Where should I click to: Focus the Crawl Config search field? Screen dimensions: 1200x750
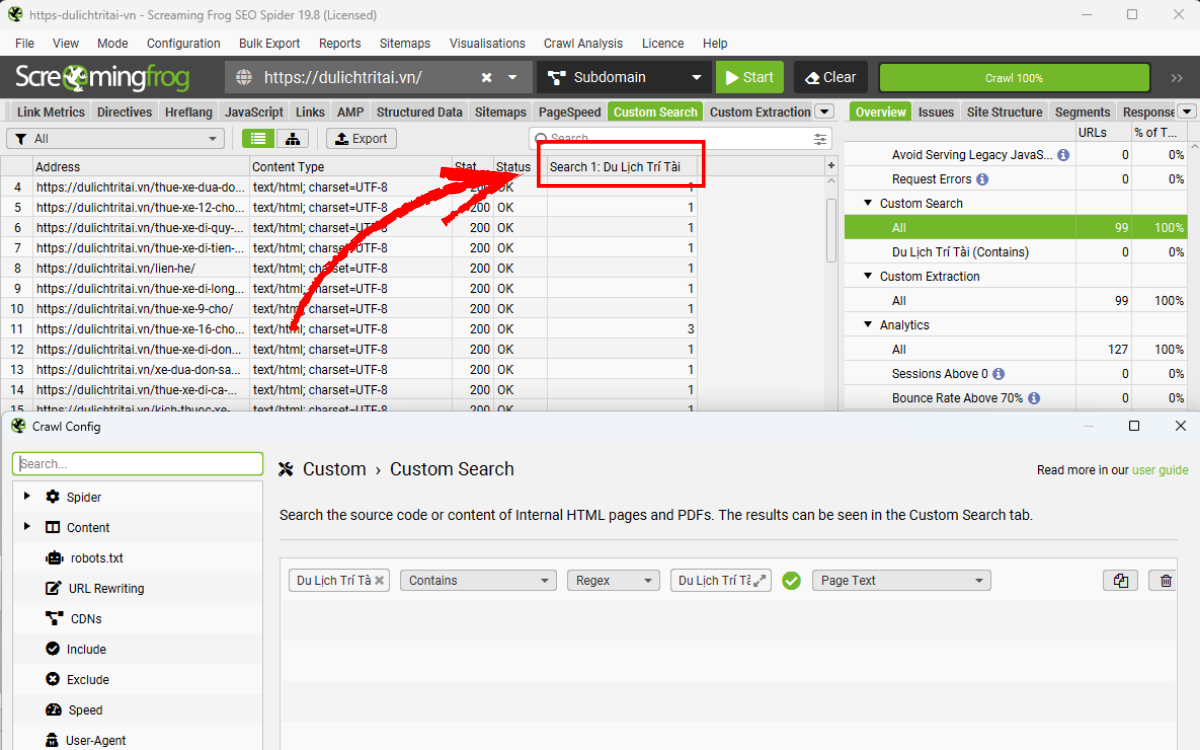pyautogui.click(x=138, y=464)
